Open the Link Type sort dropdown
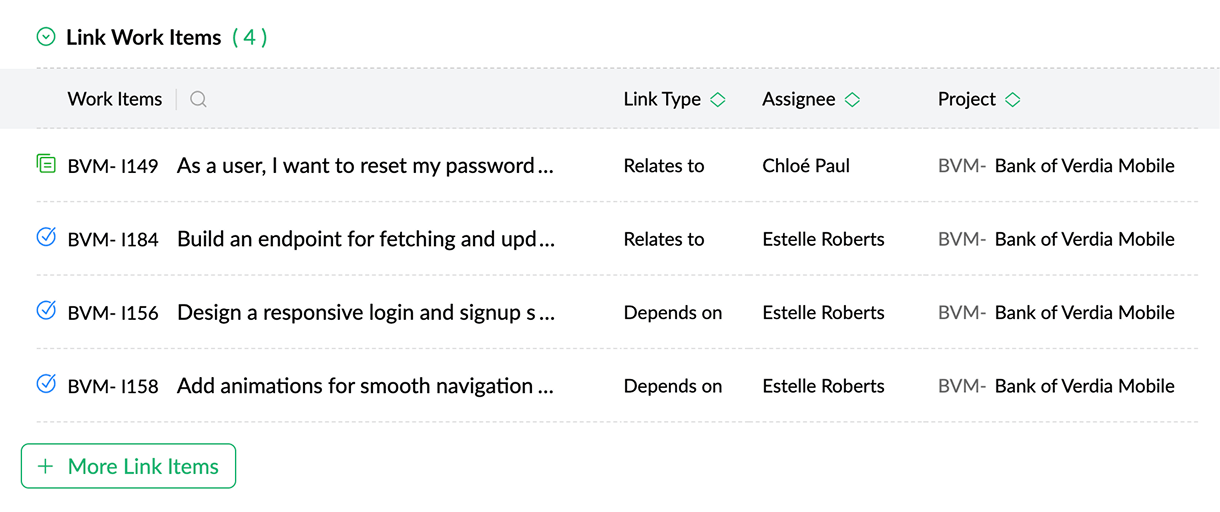The width and height of the screenshot is (1220, 512). [717, 99]
